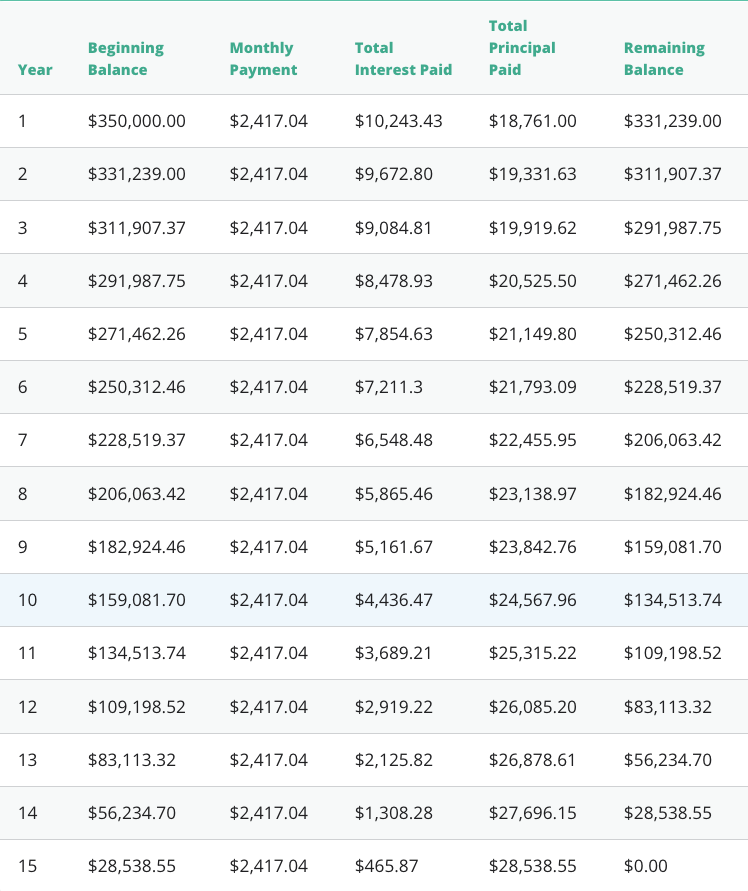Click the Beginning Balance column header
The image size is (748, 891).
[x=125, y=59]
